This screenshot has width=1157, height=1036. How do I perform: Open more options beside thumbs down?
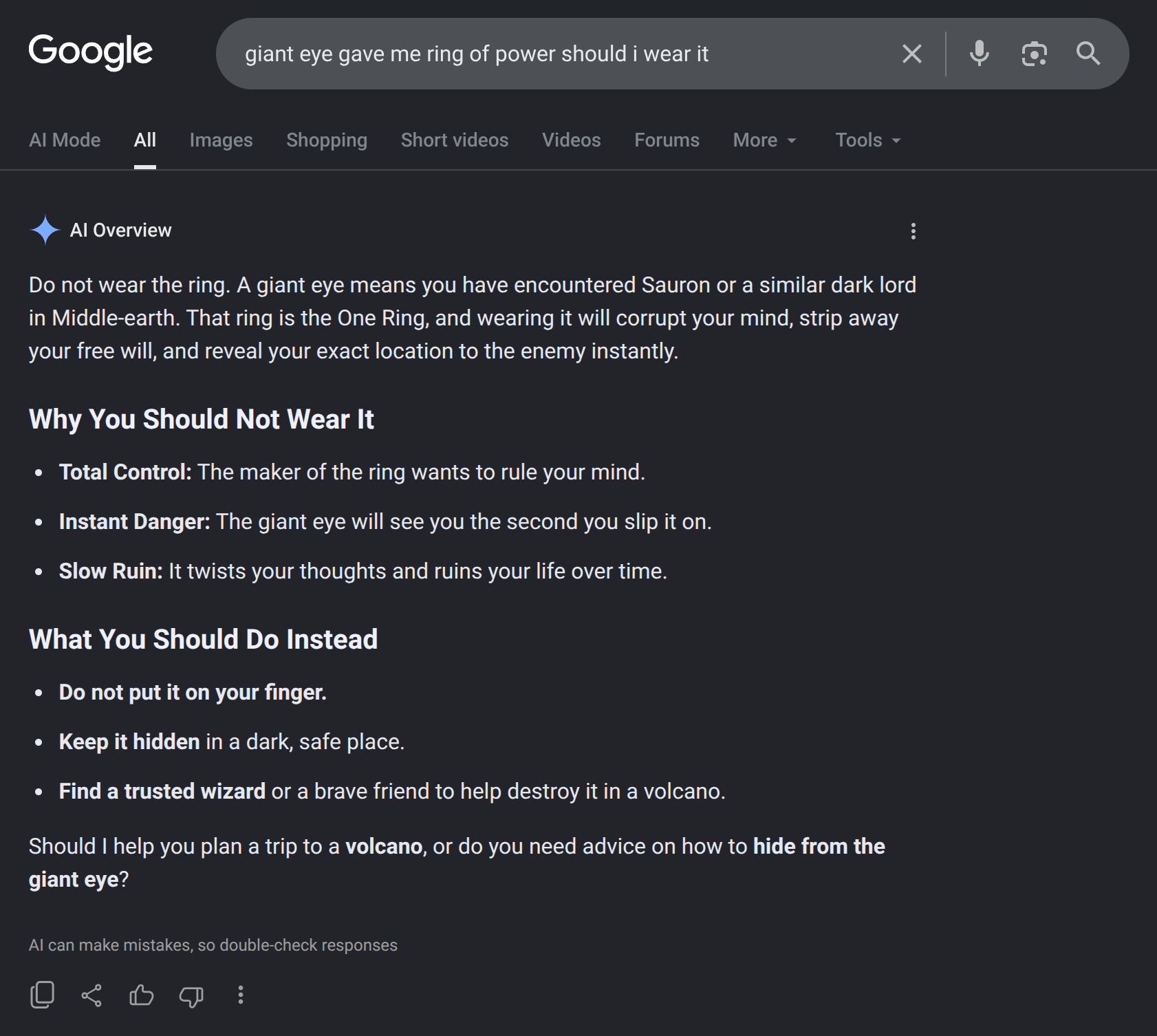coord(240,995)
